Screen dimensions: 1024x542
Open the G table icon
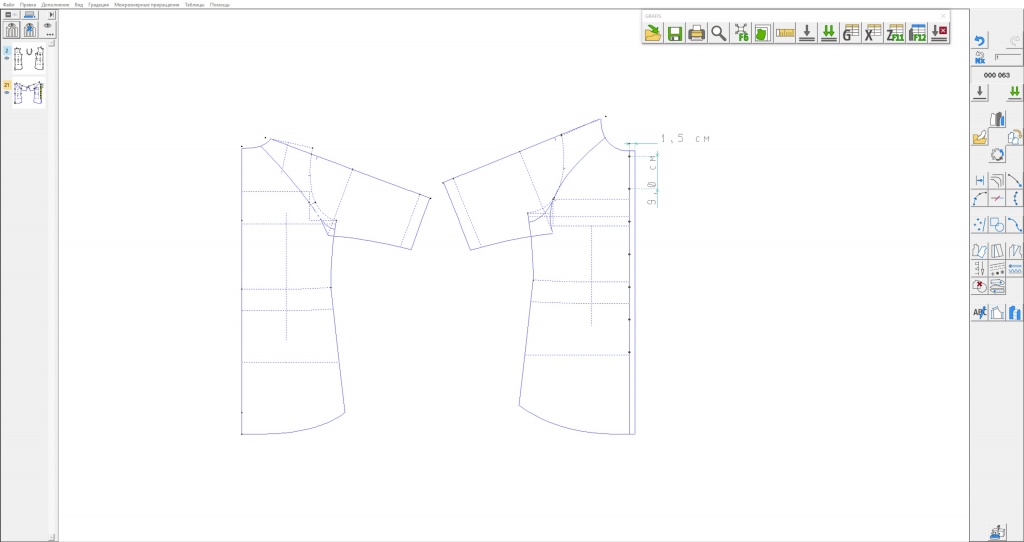(850, 33)
